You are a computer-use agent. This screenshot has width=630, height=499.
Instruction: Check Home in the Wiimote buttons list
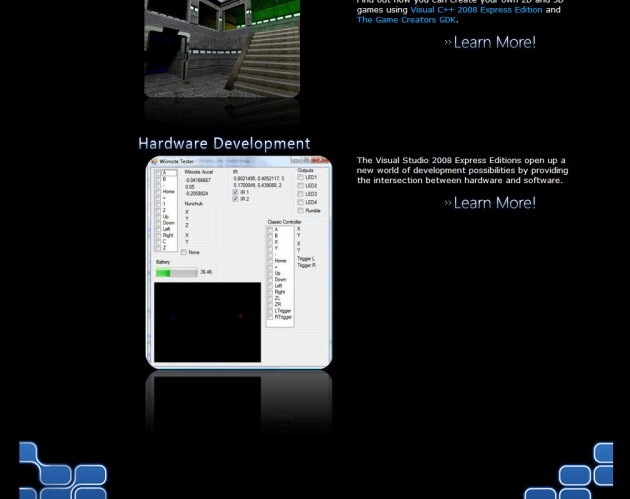158,192
